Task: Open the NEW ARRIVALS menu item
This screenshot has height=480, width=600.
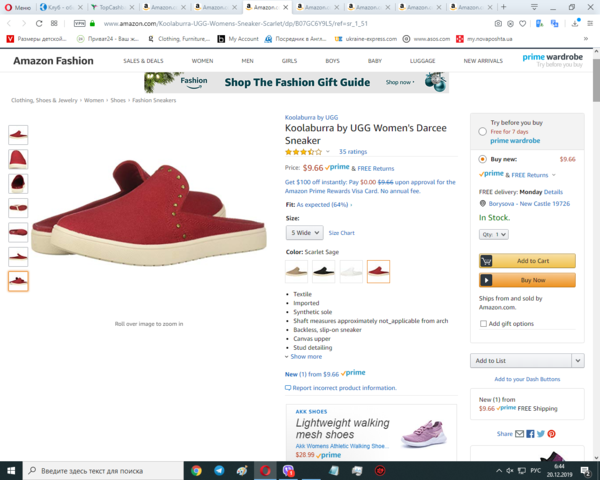Action: point(483,61)
